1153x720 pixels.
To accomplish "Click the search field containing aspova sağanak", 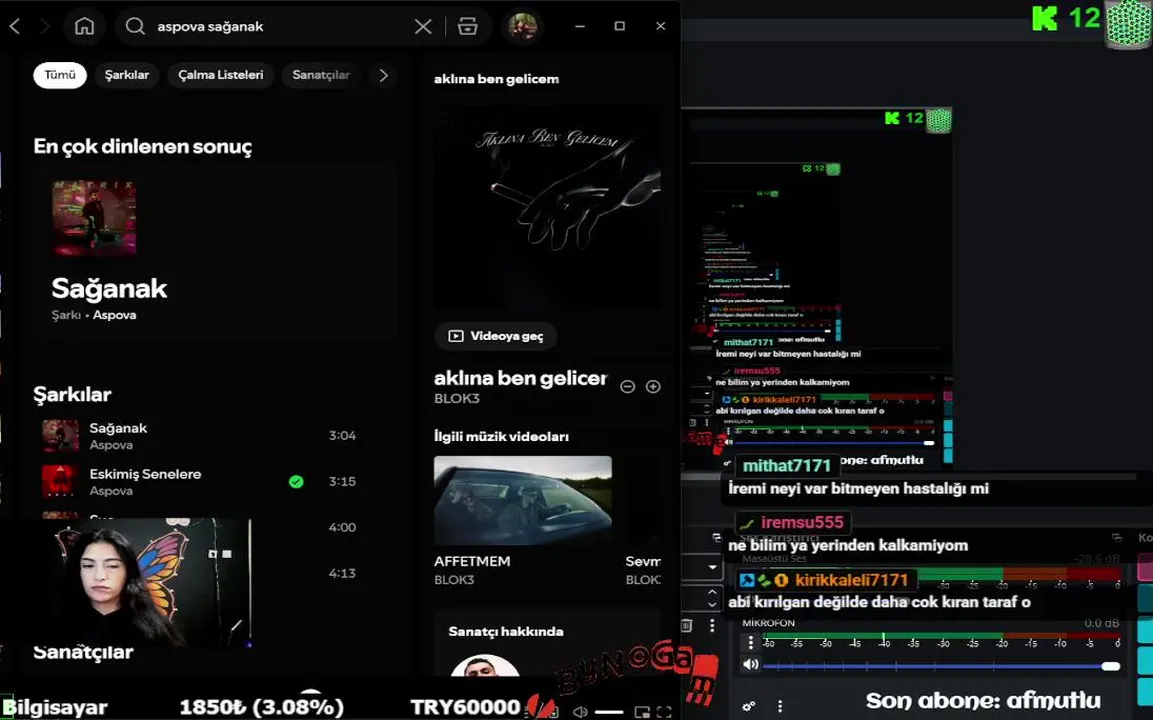I will coord(301,26).
